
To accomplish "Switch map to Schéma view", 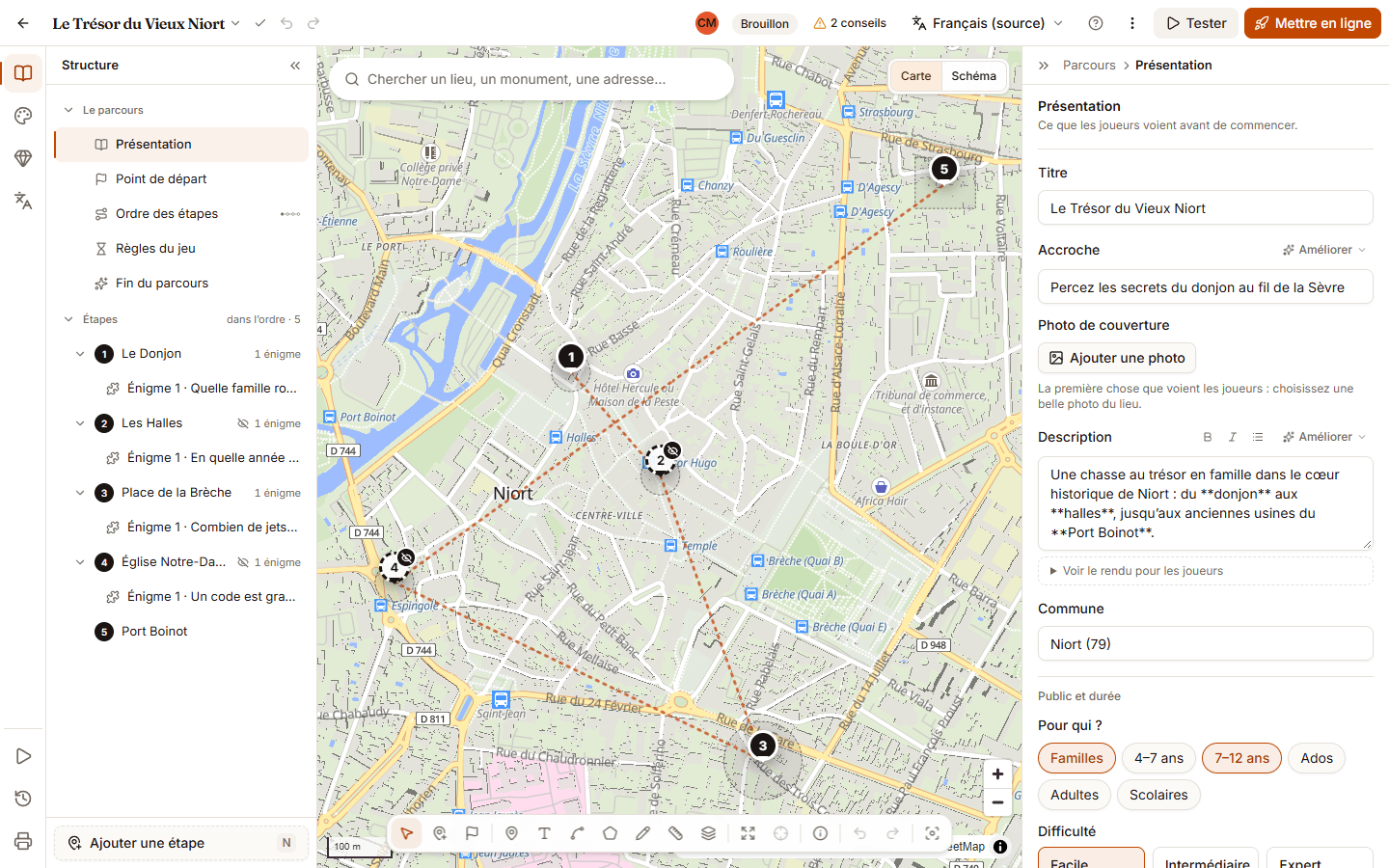I will coord(973,76).
